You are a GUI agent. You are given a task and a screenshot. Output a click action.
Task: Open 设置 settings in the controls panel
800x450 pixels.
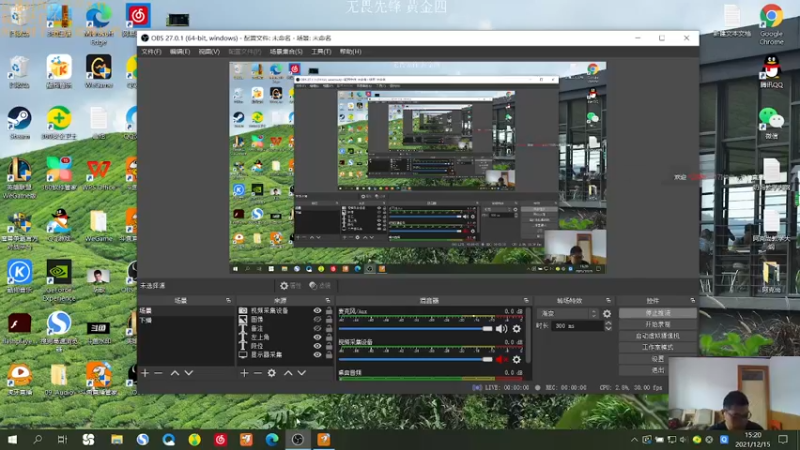658,359
